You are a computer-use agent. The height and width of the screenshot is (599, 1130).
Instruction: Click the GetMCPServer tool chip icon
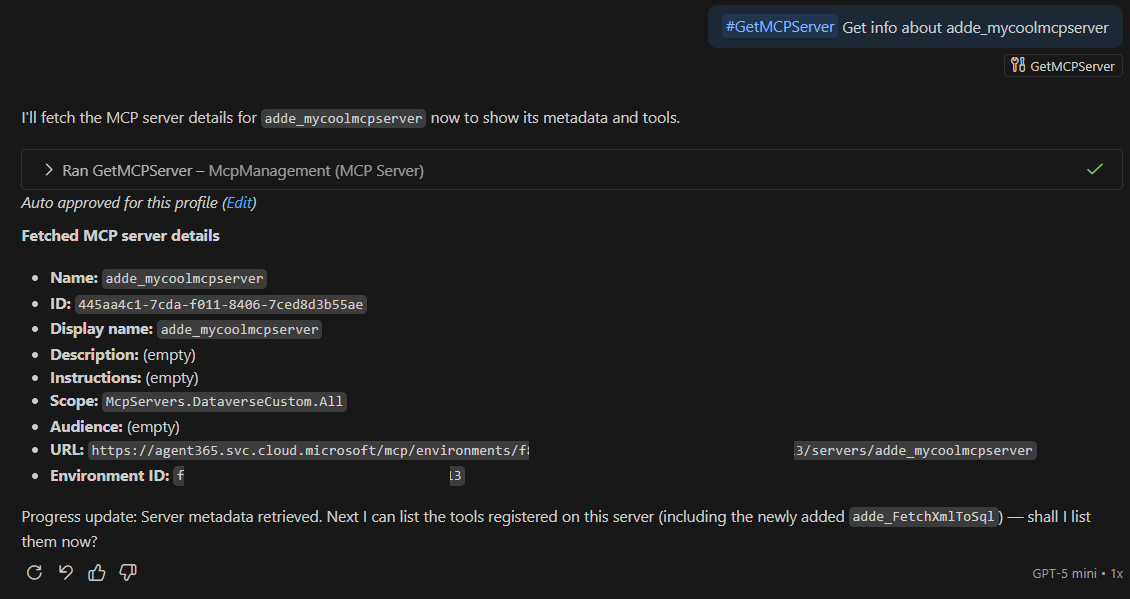click(x=1016, y=64)
